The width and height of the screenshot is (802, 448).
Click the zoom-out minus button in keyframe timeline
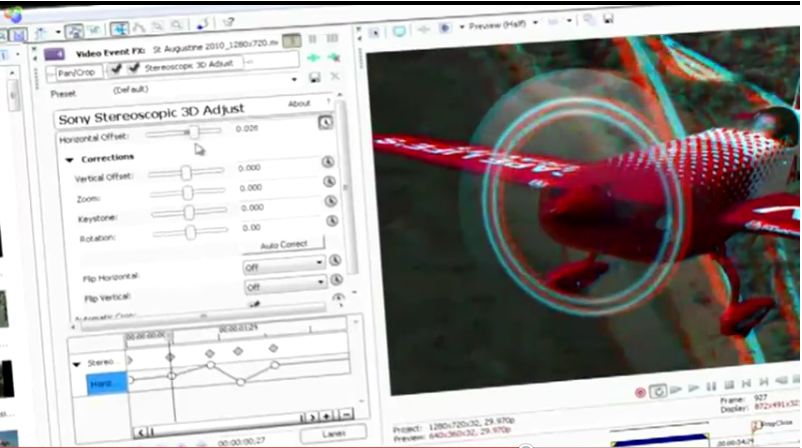345,415
